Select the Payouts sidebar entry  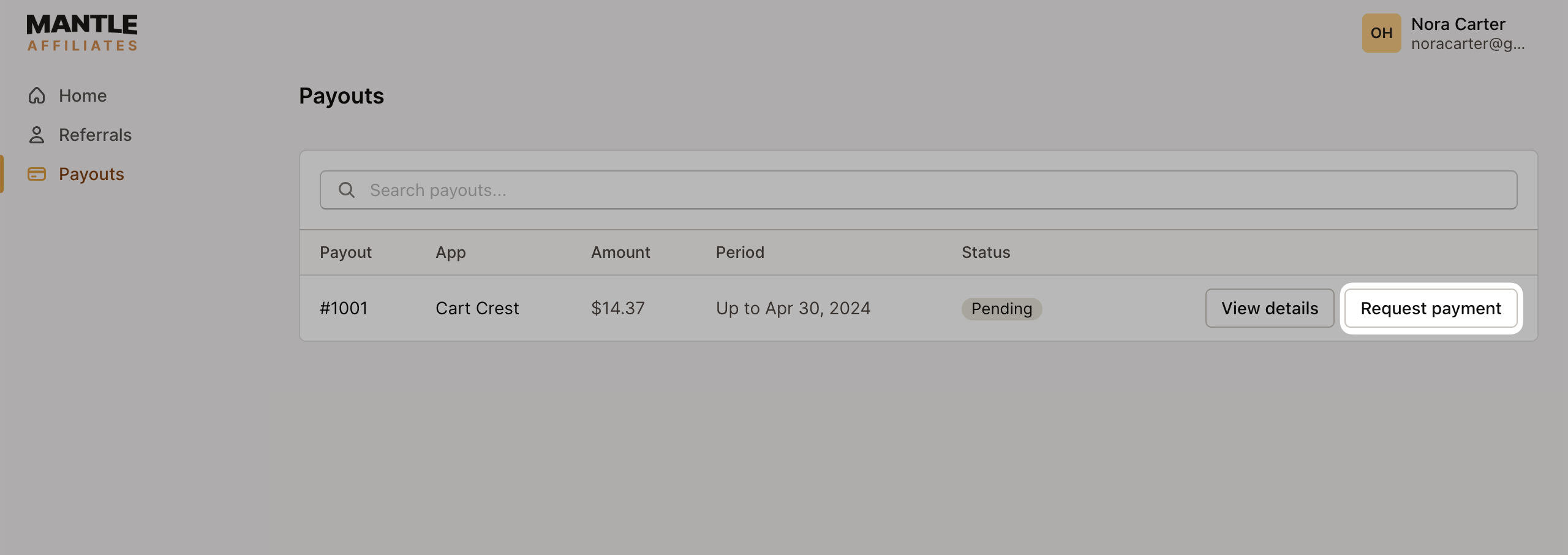(91, 174)
